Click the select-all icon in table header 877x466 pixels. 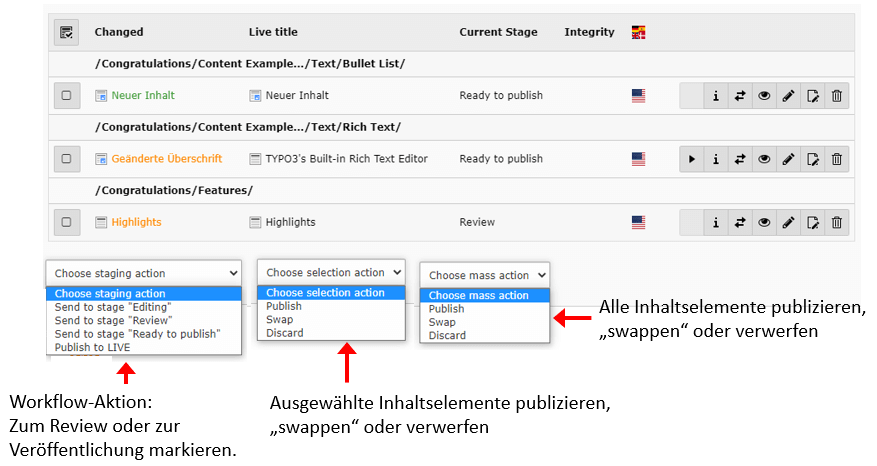point(66,32)
